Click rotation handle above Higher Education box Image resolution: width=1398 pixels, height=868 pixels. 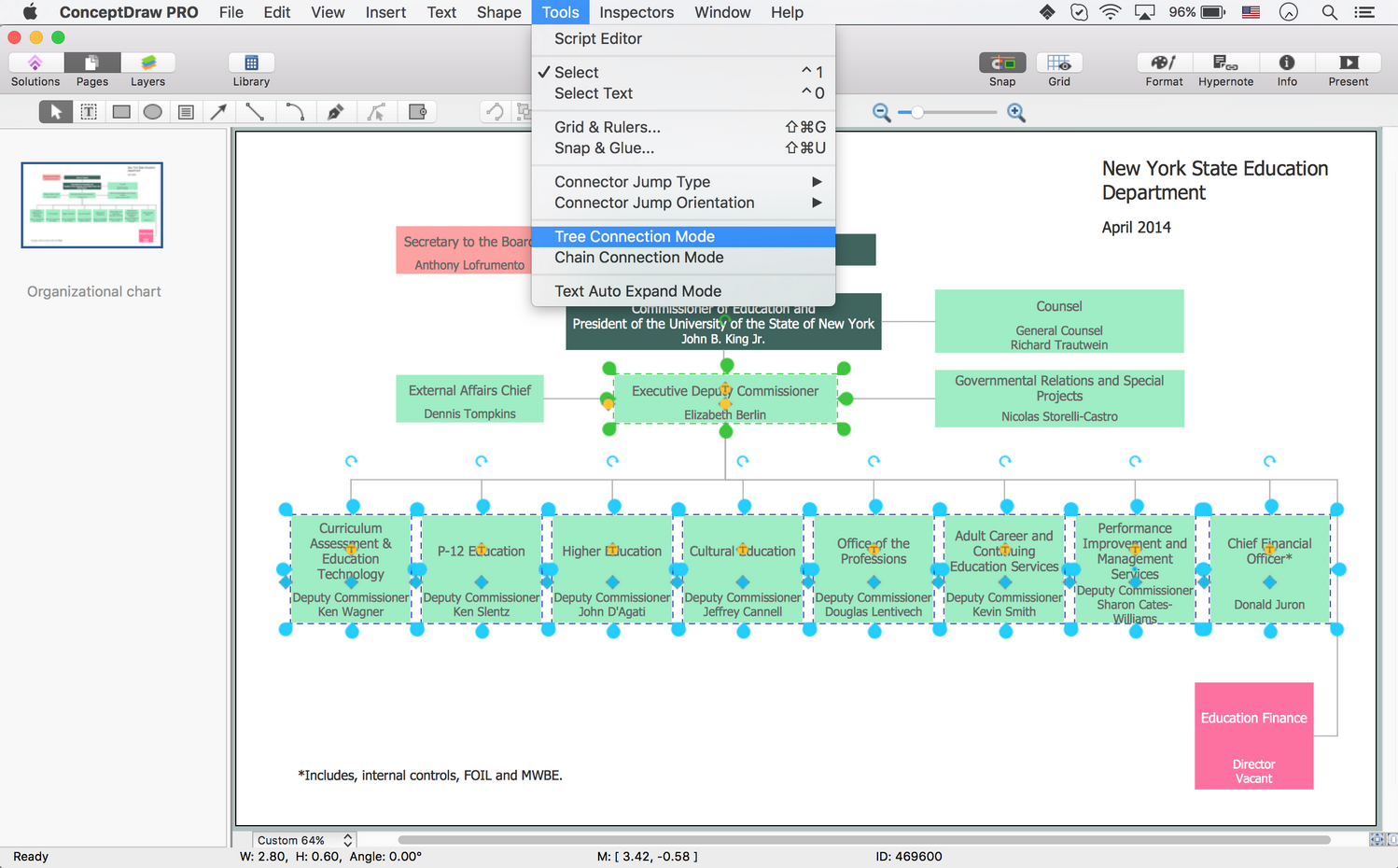[612, 461]
